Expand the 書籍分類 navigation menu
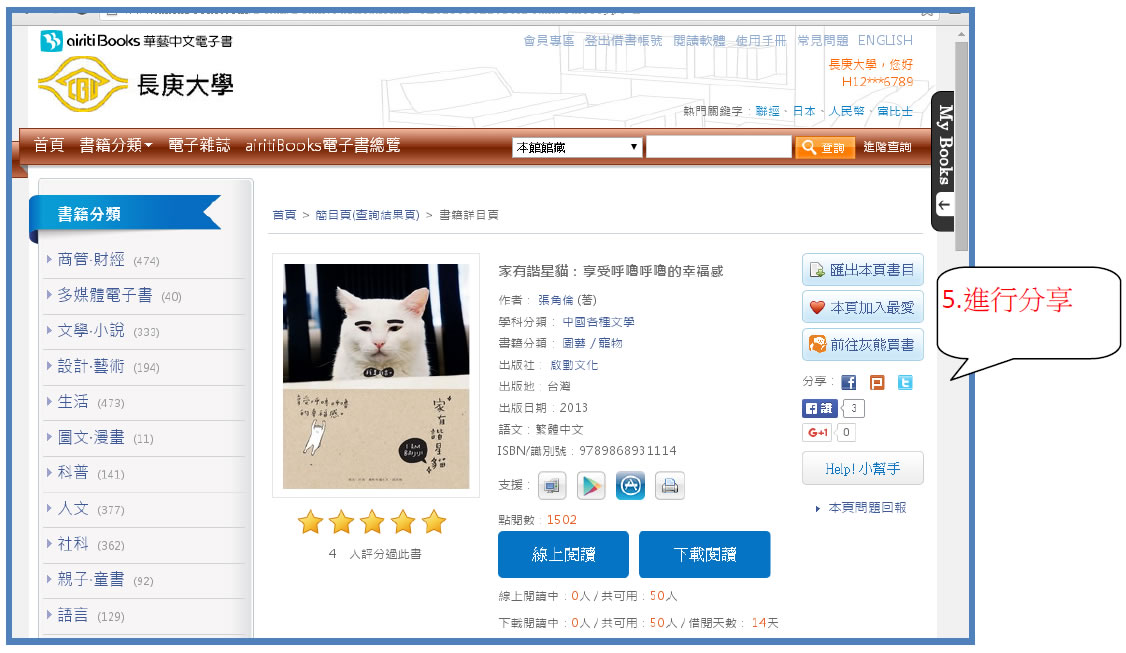1126x653 pixels. [x=116, y=146]
